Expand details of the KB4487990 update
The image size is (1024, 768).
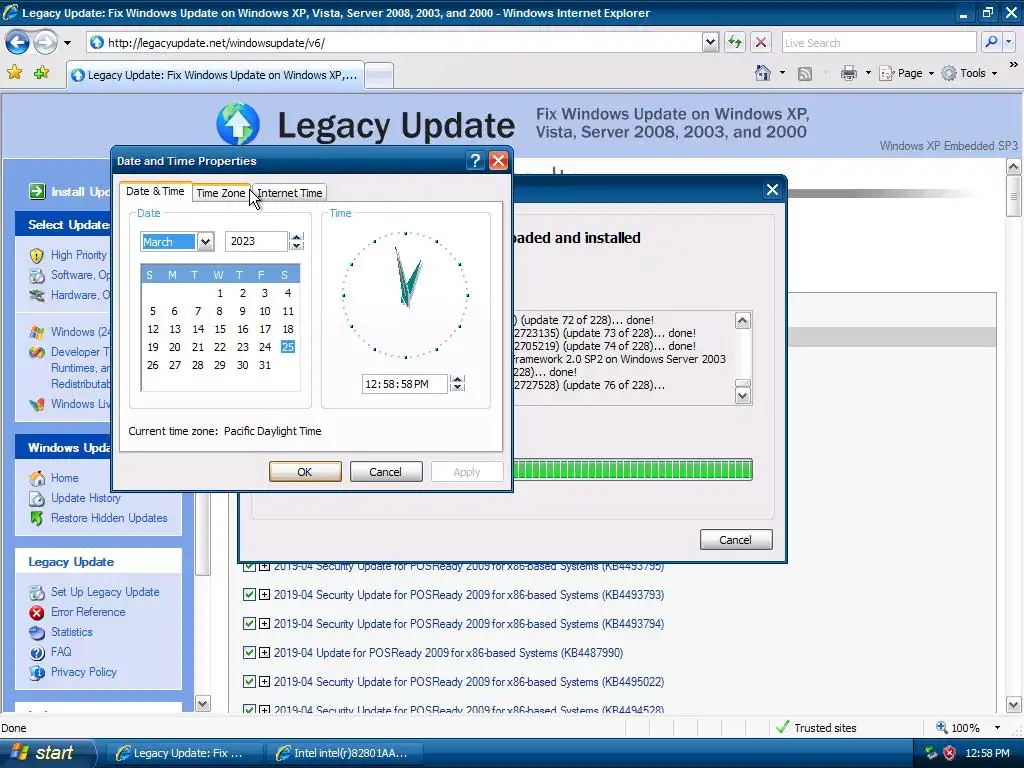tap(264, 652)
